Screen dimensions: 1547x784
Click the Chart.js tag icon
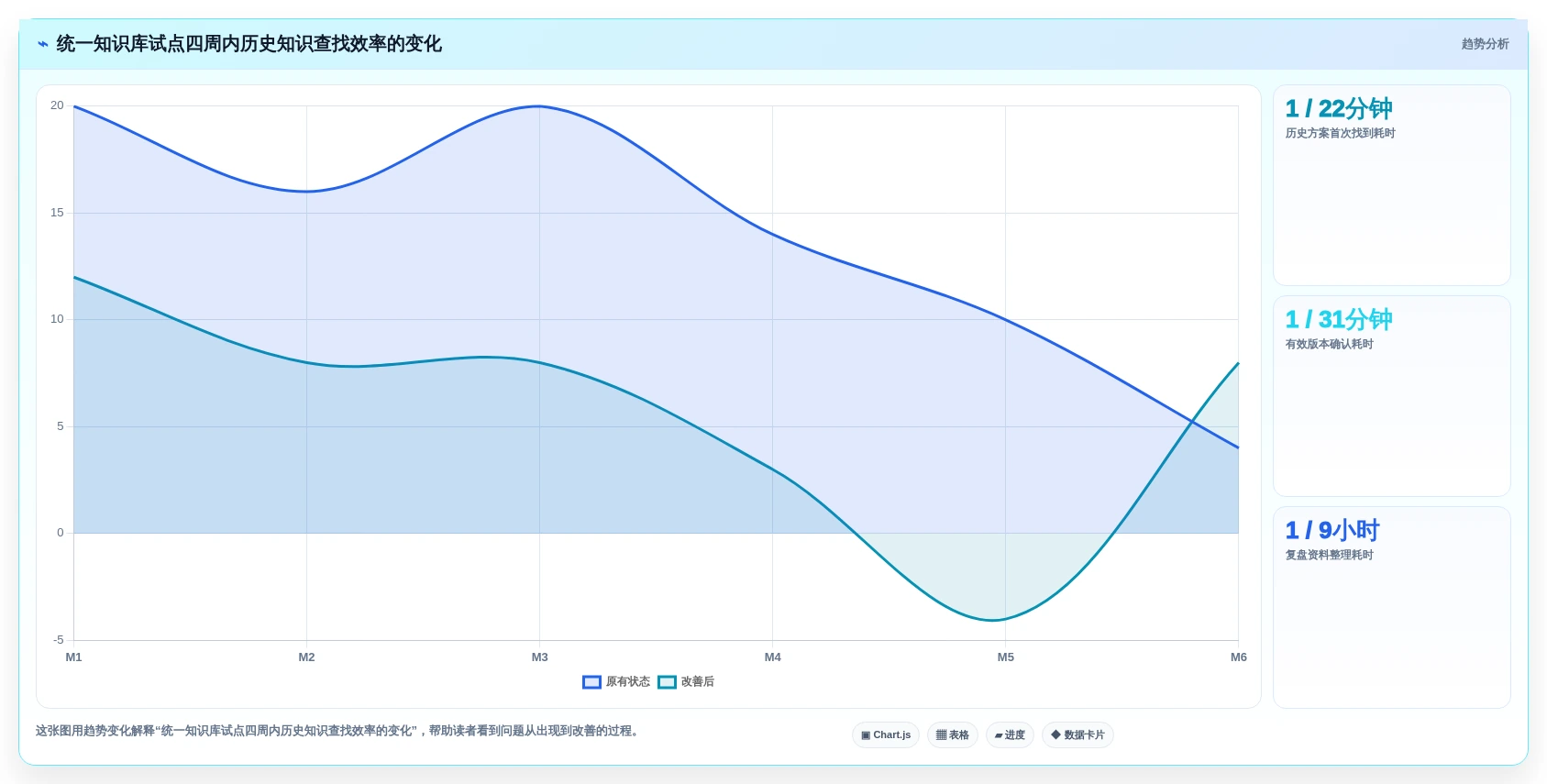click(866, 735)
